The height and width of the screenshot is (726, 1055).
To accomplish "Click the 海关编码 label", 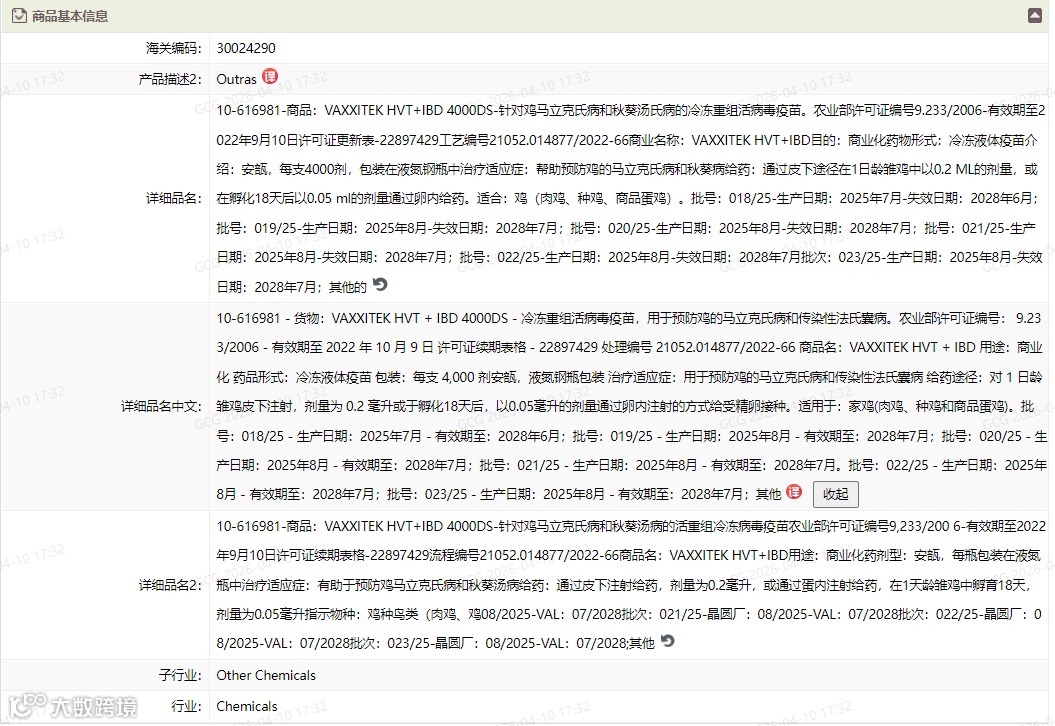I will click(x=174, y=48).
